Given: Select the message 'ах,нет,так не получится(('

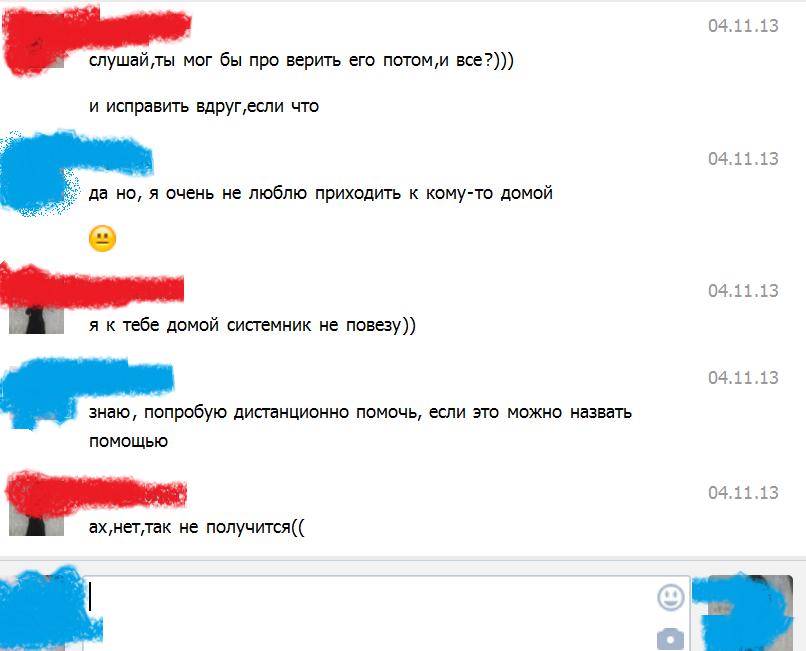Looking at the screenshot, I should pyautogui.click(x=197, y=527).
